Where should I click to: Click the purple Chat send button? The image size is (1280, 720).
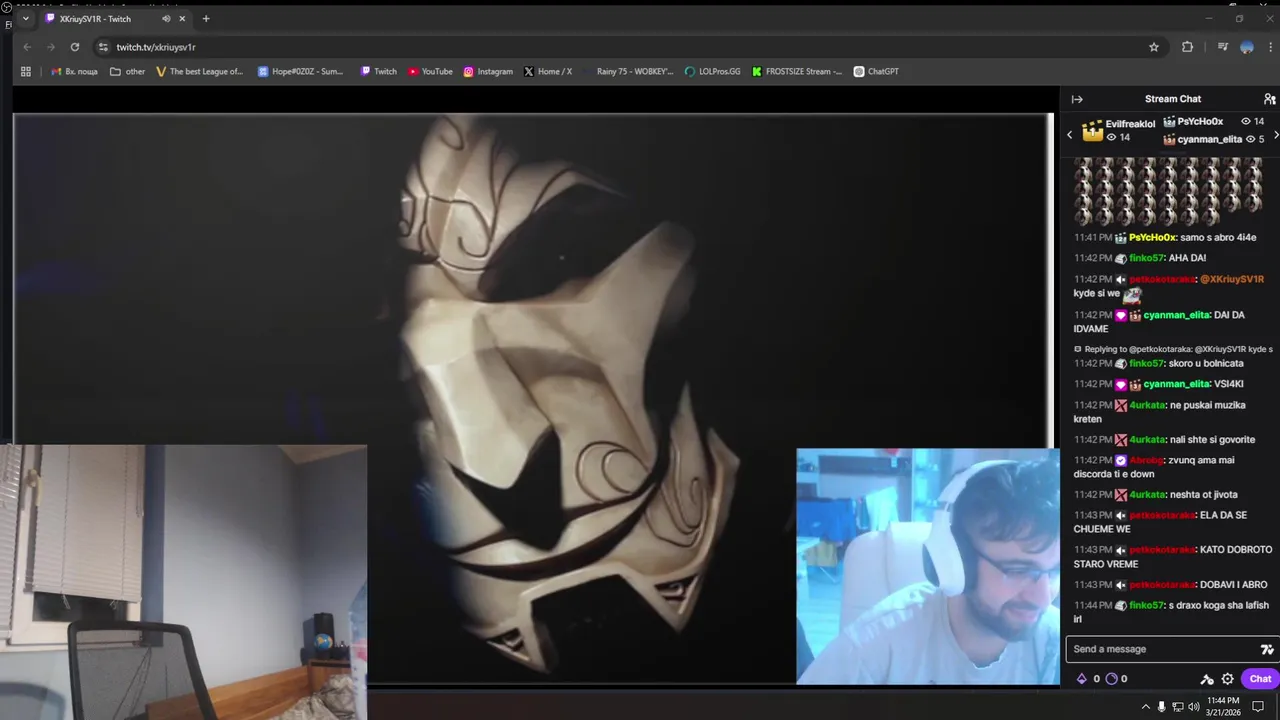(1260, 679)
